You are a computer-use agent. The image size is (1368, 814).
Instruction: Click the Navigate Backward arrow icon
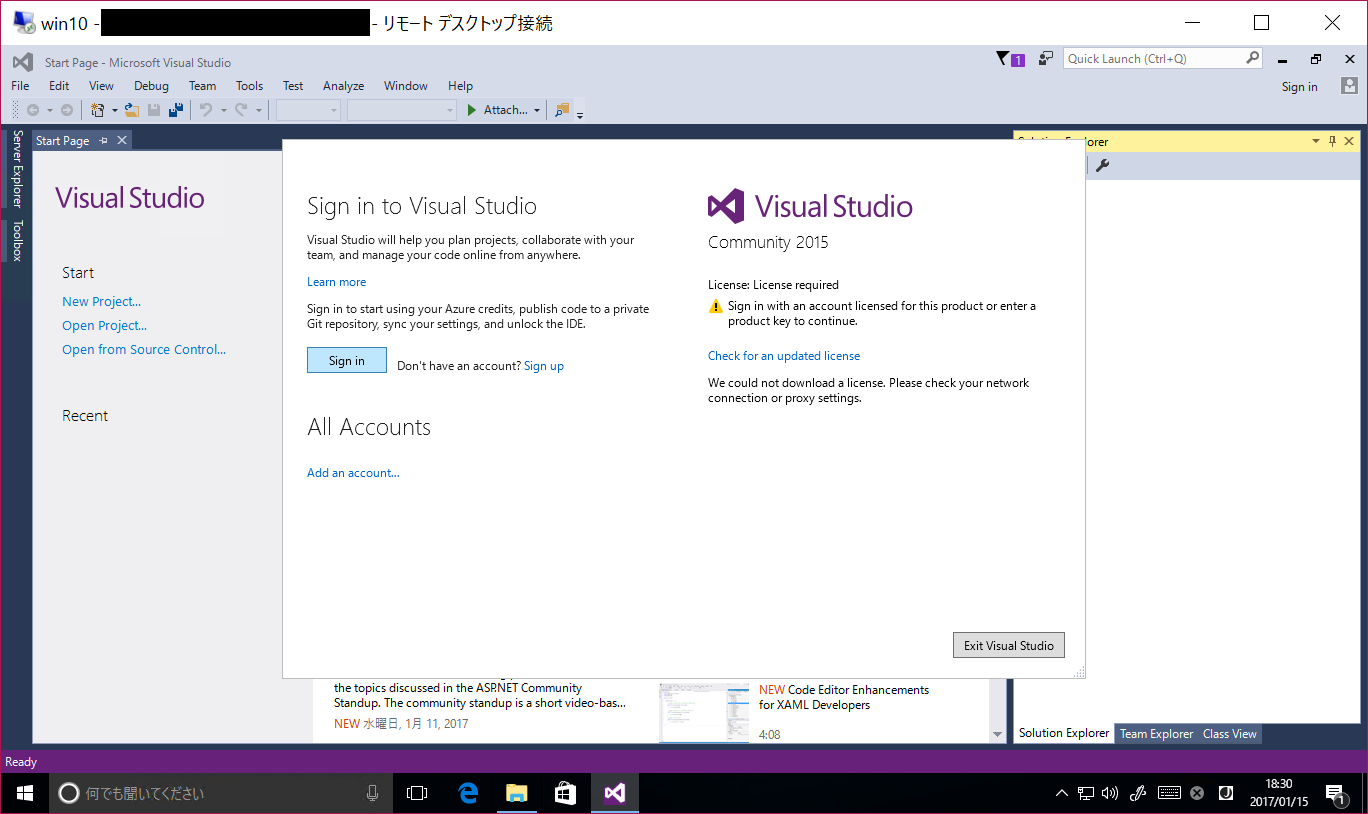click(x=31, y=110)
